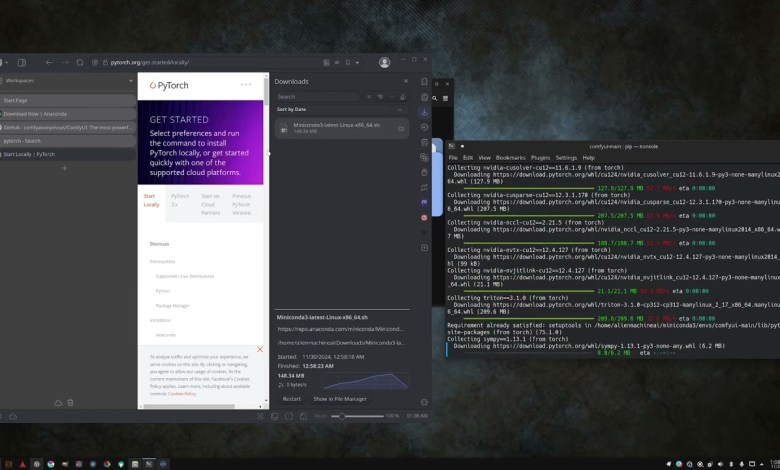Go forward with the right arrow
This screenshot has height=470, width=780.
pos(65,63)
